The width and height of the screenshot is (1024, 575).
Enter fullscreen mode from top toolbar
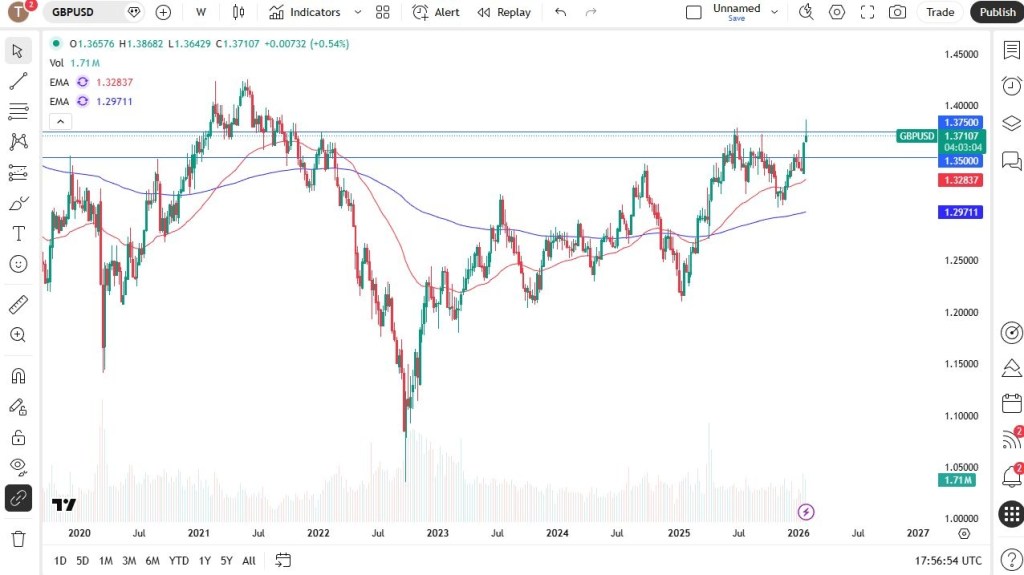(x=867, y=12)
